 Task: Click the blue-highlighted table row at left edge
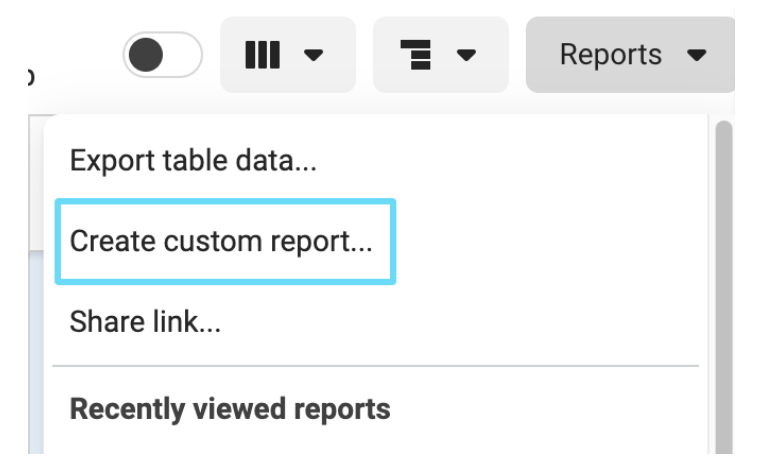pos(36,352)
